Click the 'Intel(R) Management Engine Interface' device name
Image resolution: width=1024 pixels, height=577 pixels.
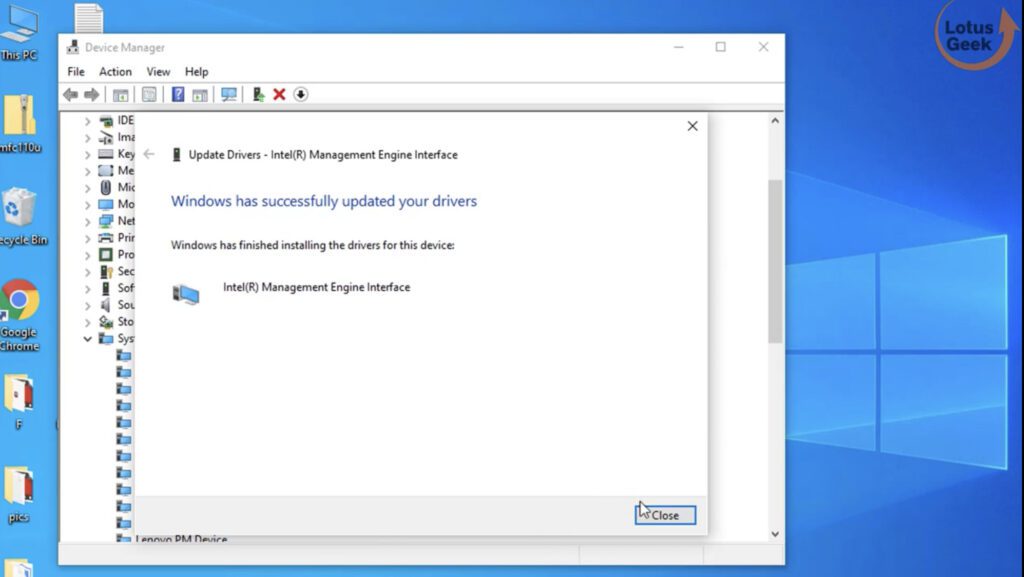click(317, 287)
